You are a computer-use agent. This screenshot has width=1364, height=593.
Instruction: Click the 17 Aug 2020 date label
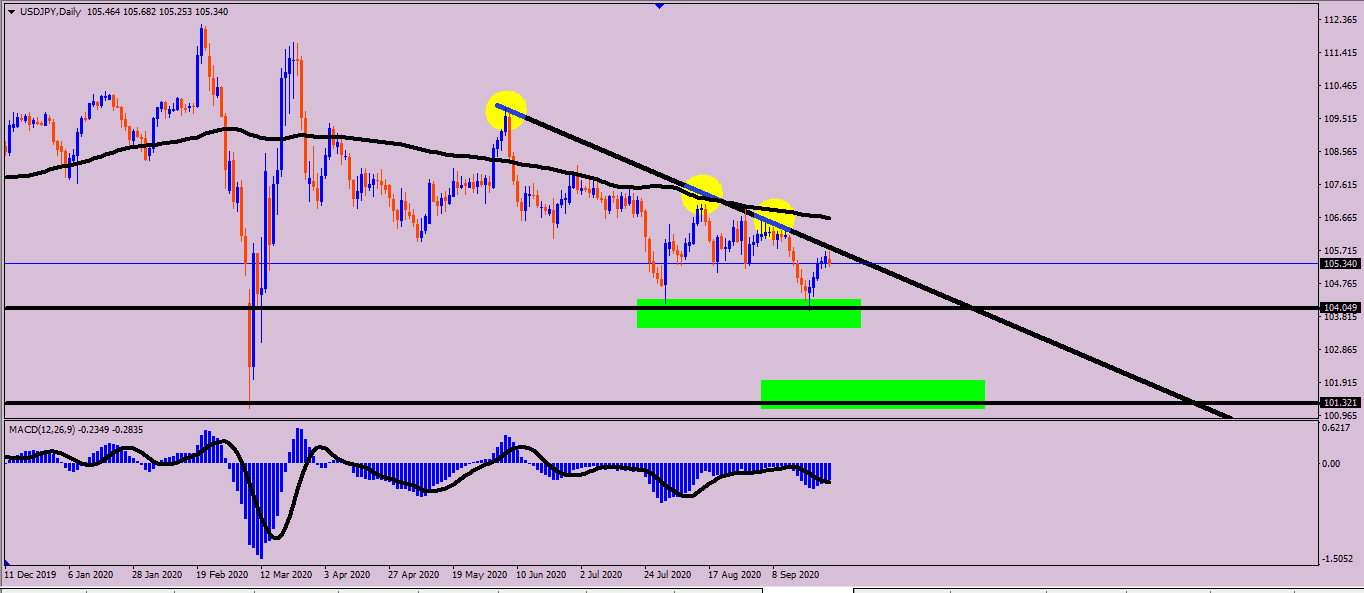pos(734,576)
